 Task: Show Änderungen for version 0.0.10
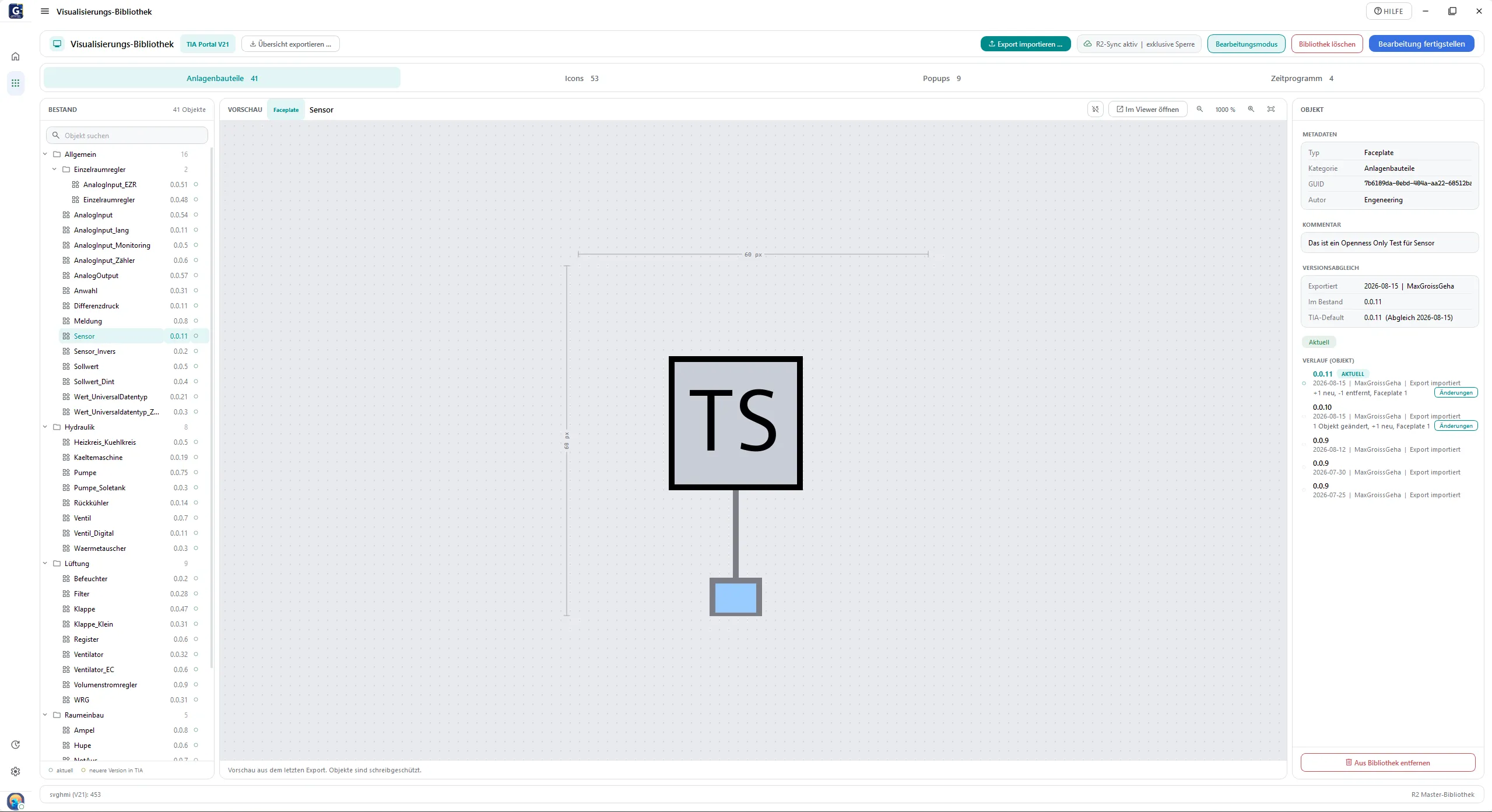1455,426
